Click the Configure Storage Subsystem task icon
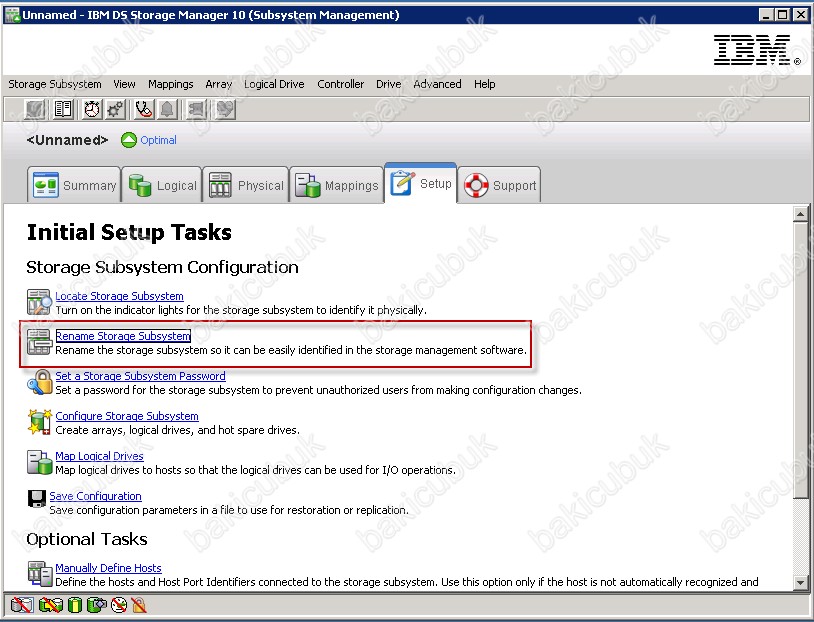The image size is (814, 622). 39,421
